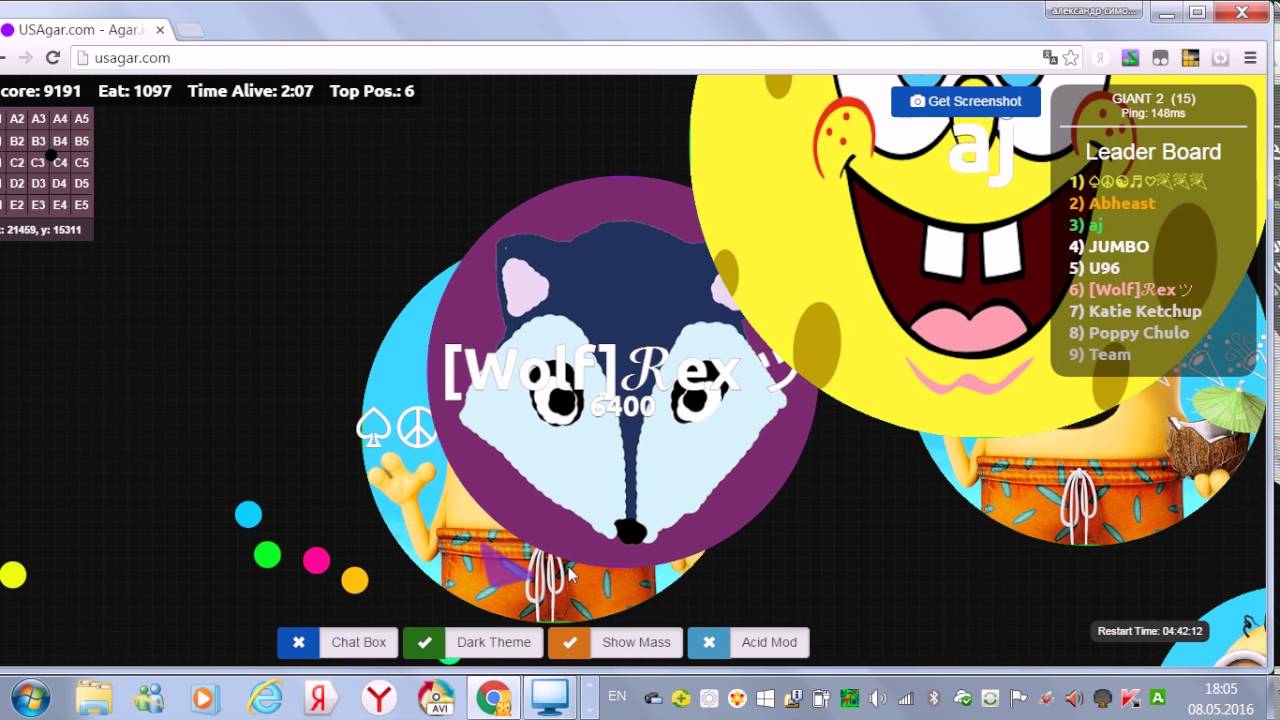Image resolution: width=1280 pixels, height=720 pixels.
Task: Click minimap cell A5
Action: click(x=82, y=119)
